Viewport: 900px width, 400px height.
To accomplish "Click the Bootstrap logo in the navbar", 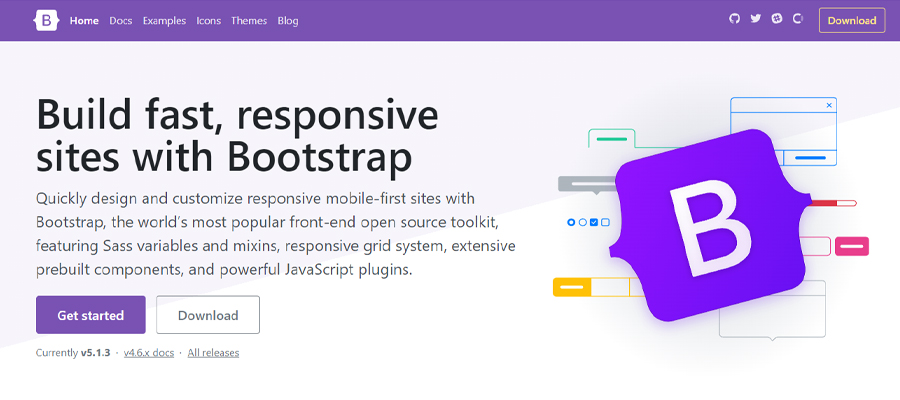I will coord(46,20).
